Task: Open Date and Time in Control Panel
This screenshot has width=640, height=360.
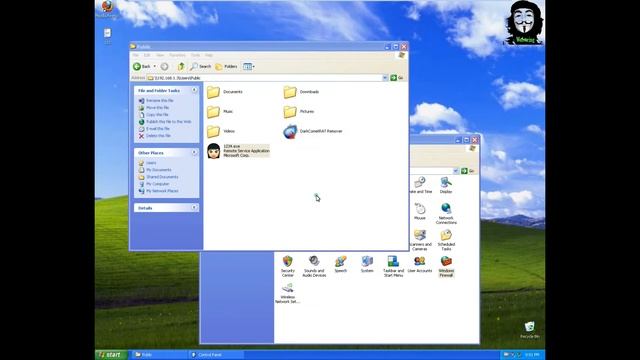Action: click(x=420, y=185)
